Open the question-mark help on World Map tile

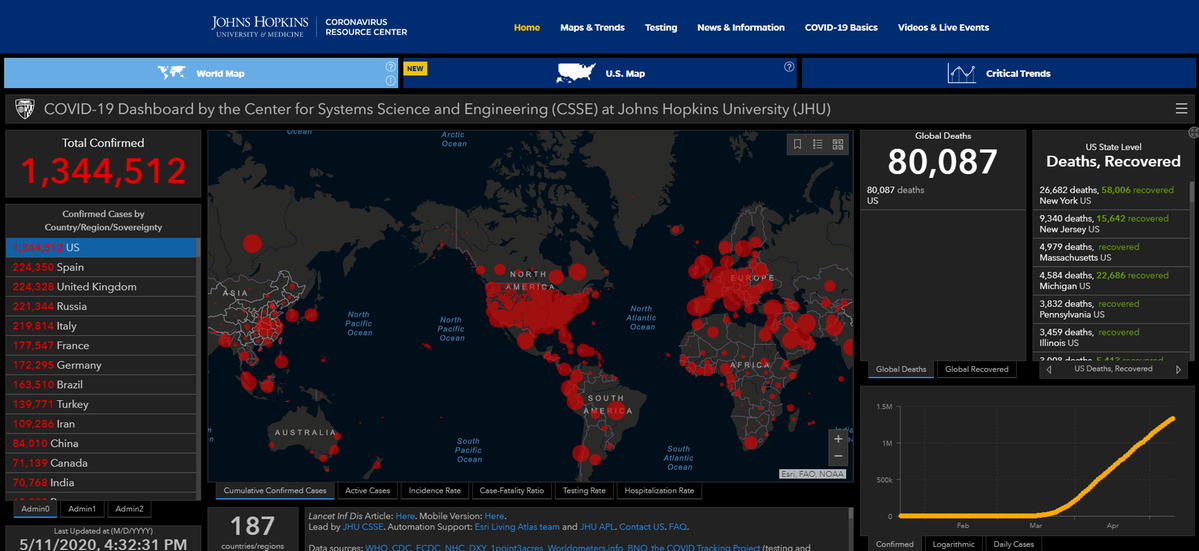(391, 66)
